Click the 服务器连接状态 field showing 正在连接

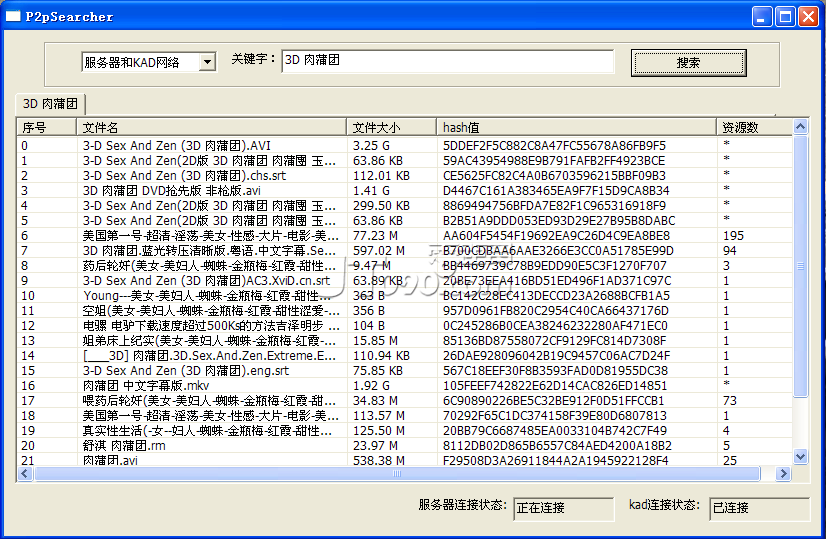(563, 508)
